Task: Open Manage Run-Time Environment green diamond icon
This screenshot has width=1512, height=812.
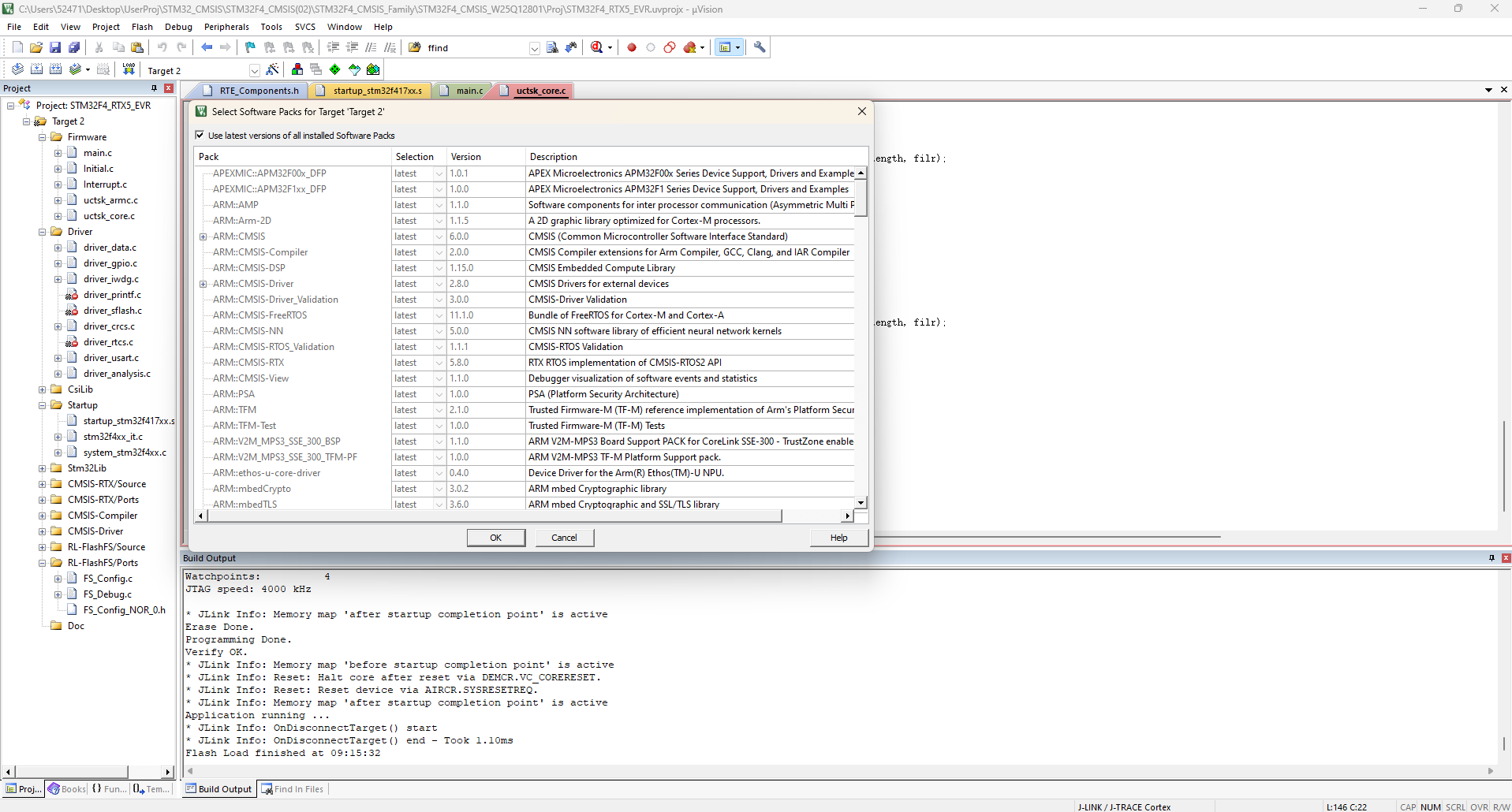Action: 335,69
